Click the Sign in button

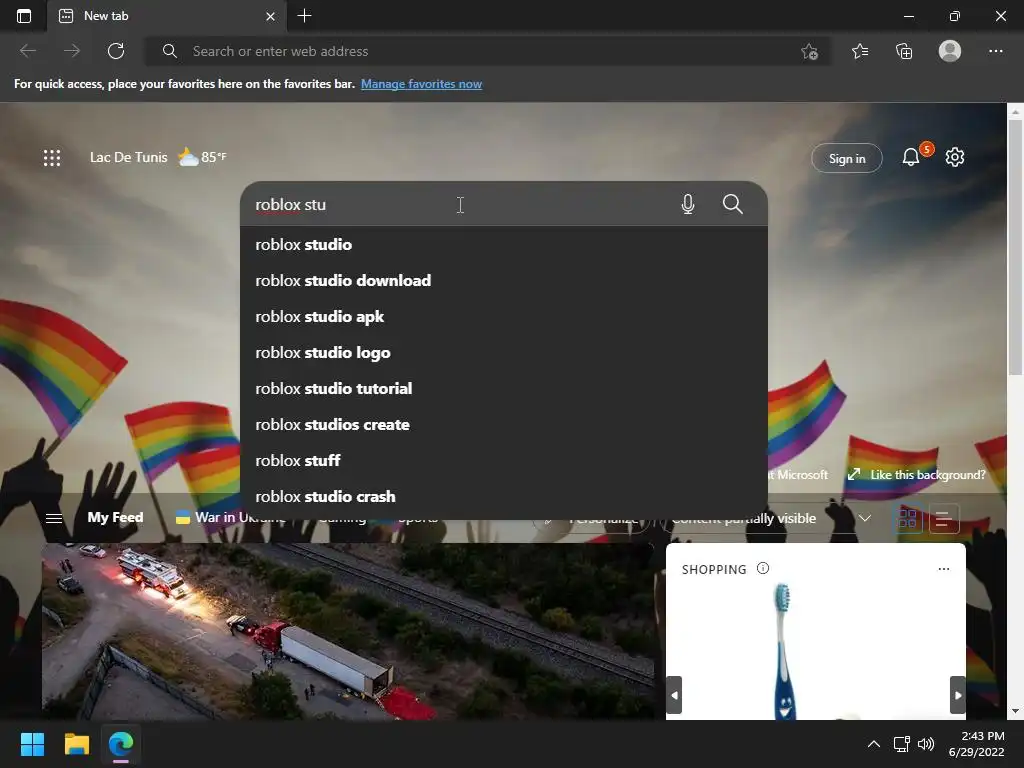(846, 158)
